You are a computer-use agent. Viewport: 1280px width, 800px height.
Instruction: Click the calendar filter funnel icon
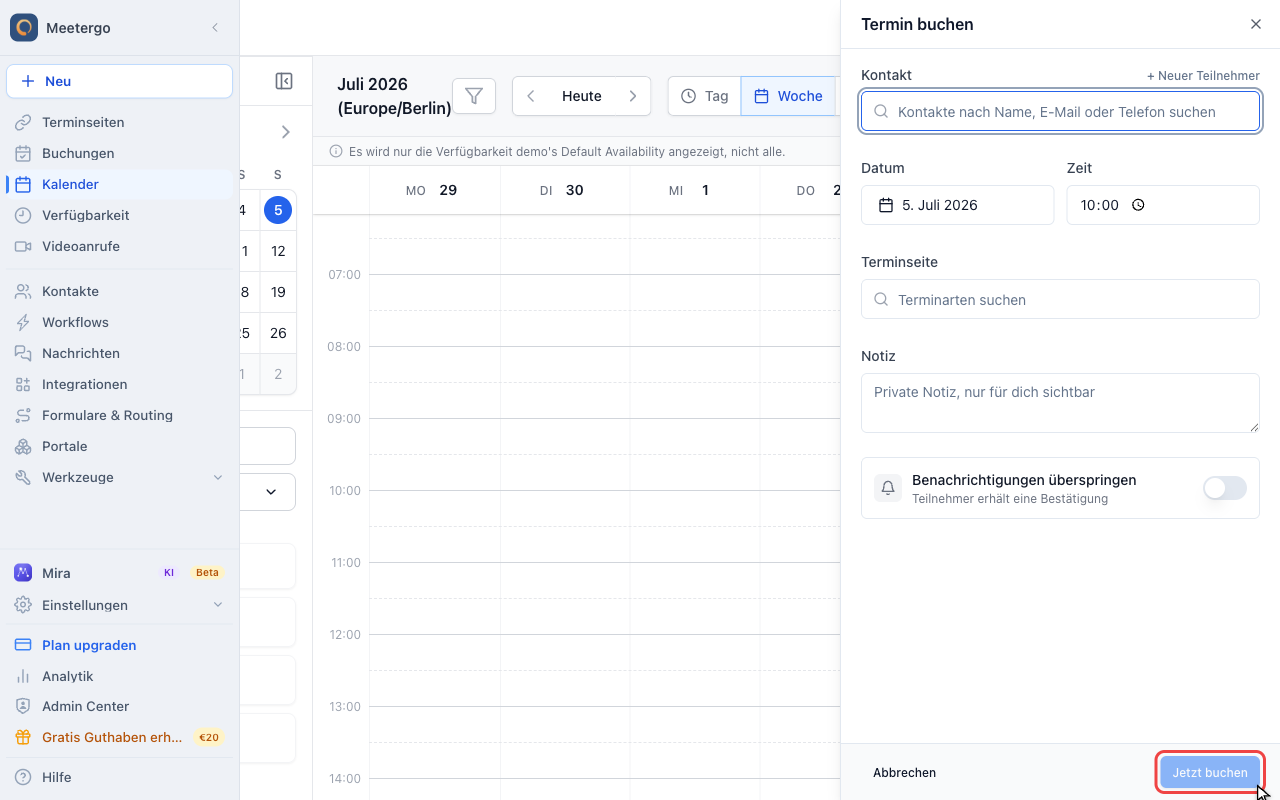[x=474, y=96]
